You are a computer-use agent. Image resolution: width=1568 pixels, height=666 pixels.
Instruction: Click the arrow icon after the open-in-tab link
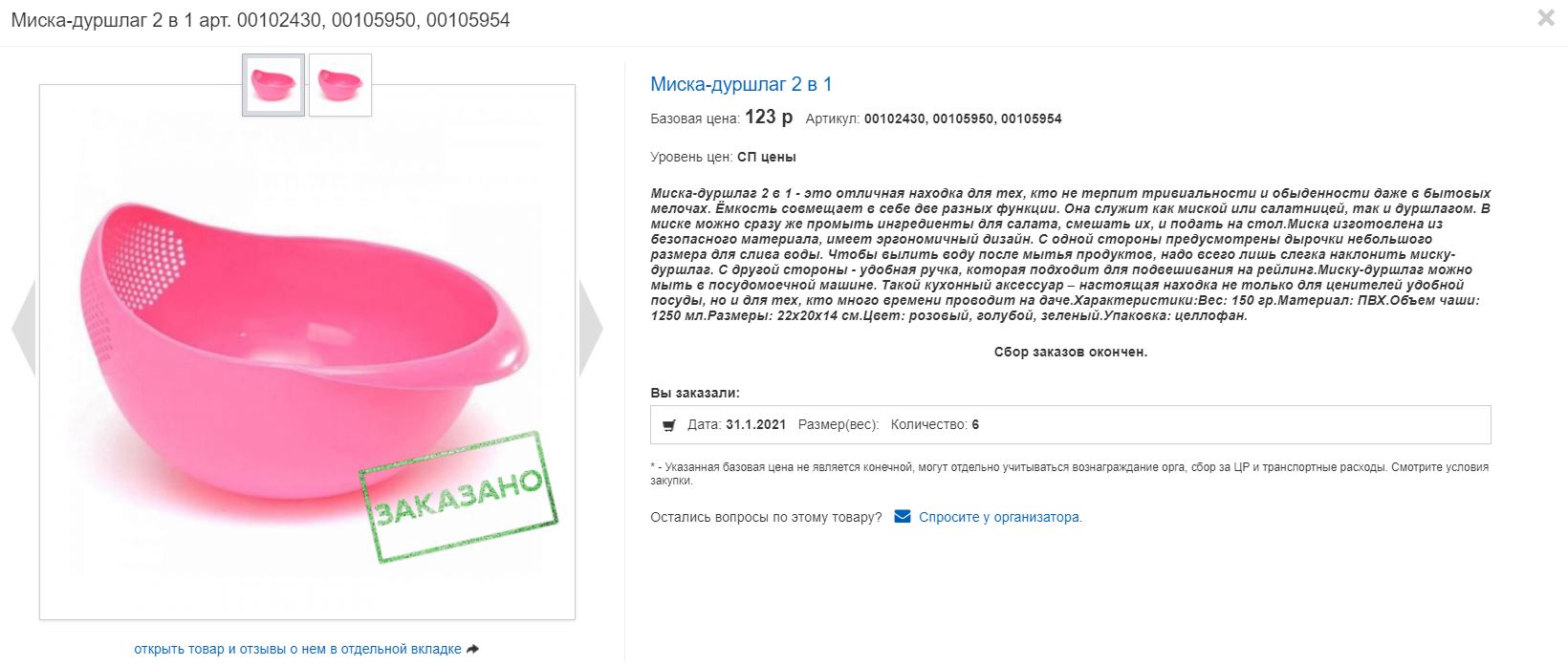point(472,649)
